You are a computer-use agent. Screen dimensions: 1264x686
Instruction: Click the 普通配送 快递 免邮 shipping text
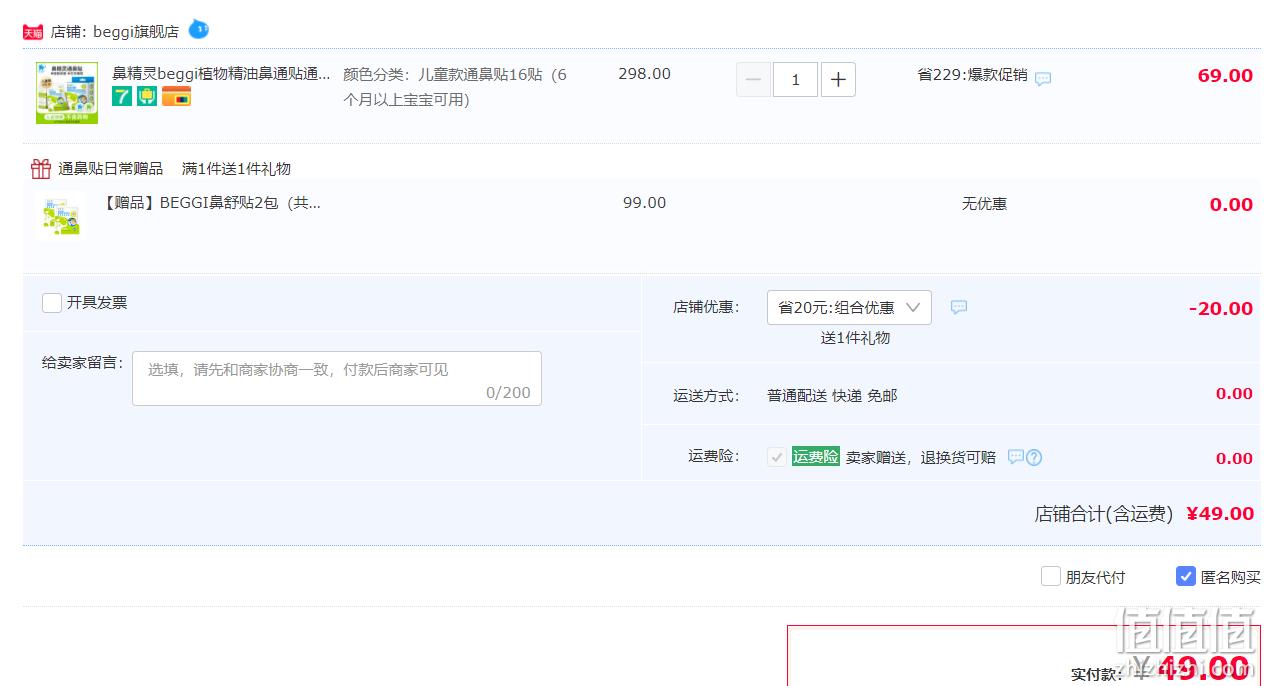tap(832, 396)
